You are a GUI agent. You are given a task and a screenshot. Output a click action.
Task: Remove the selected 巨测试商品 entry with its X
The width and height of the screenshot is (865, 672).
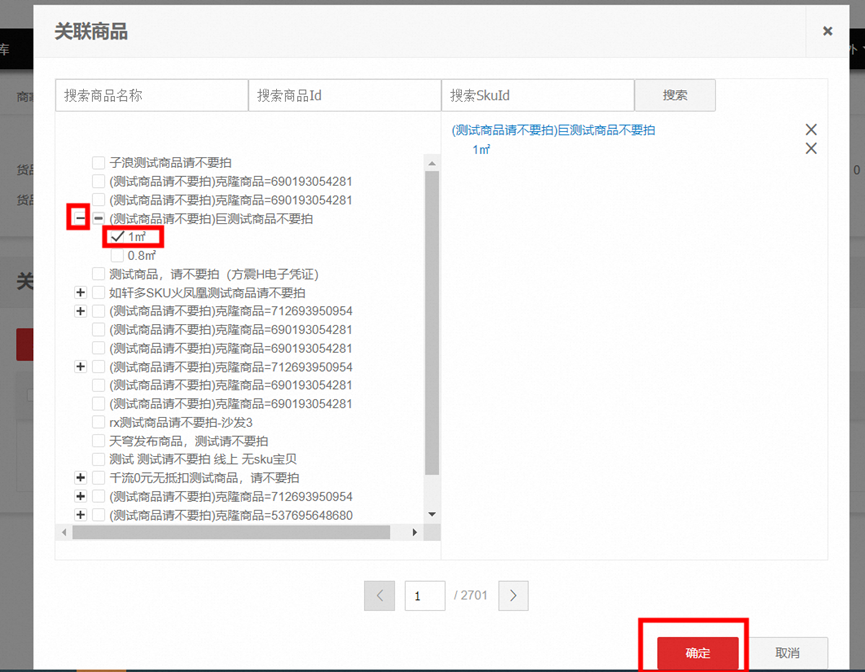click(x=811, y=130)
